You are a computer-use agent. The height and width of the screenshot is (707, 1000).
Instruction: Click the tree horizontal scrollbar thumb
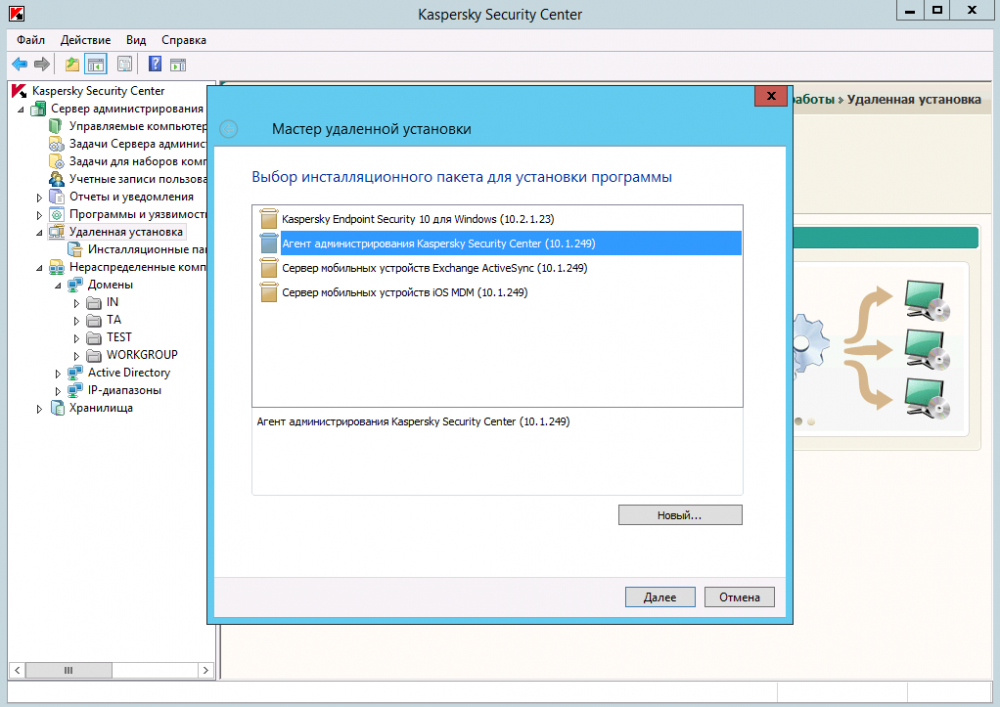(69, 670)
